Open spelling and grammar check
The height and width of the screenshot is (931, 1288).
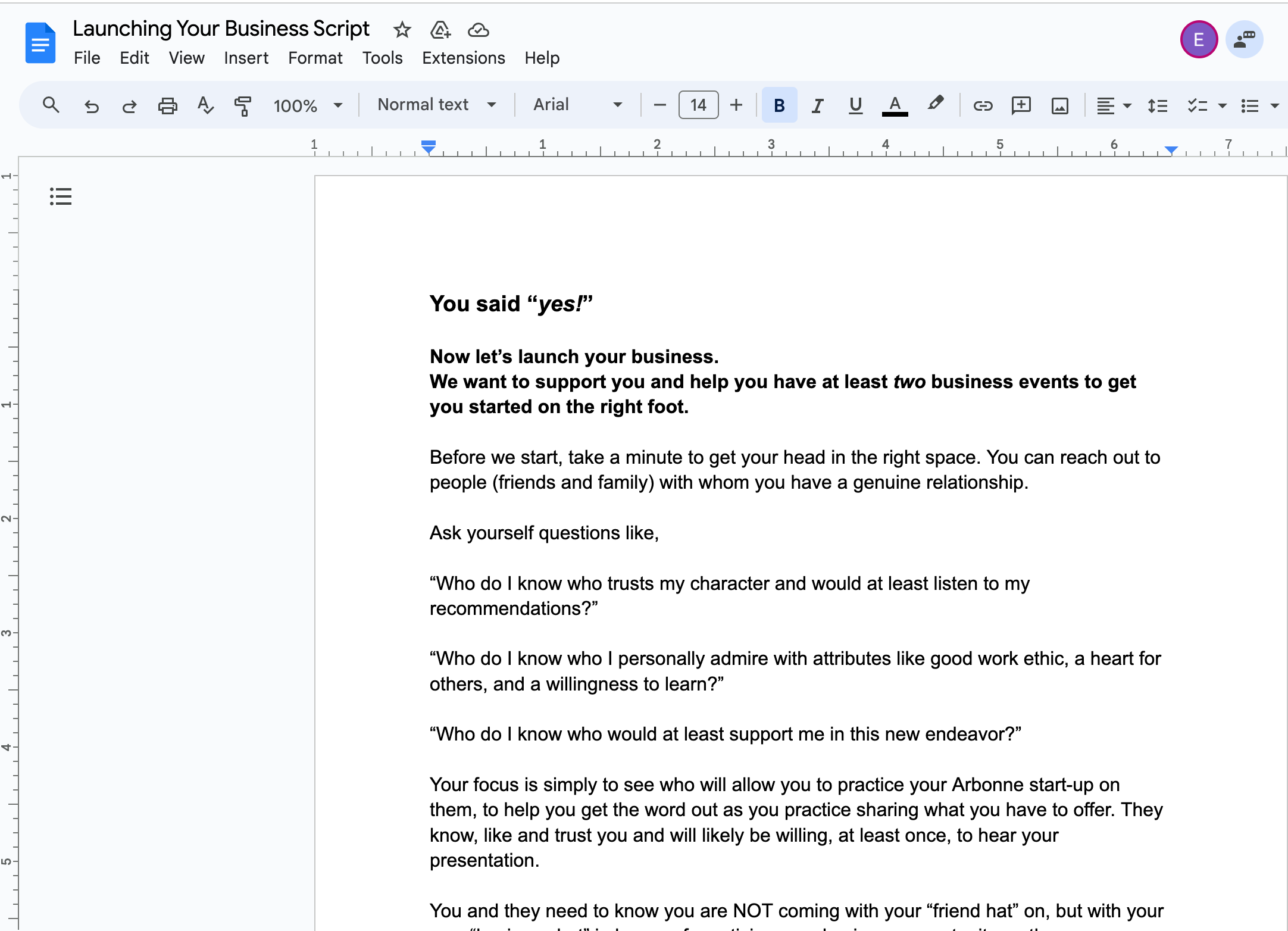point(205,105)
